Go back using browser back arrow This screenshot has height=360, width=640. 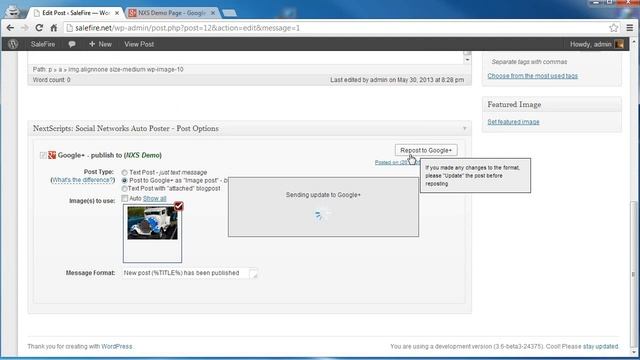[x=10, y=28]
